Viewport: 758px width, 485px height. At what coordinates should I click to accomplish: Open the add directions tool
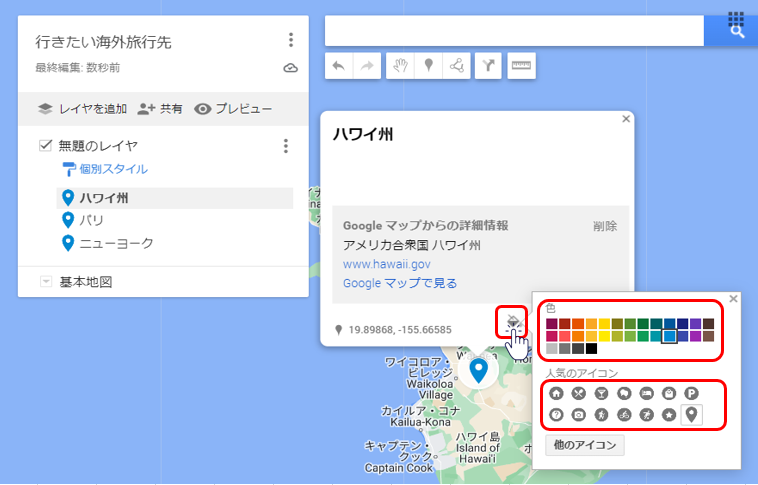(489, 66)
